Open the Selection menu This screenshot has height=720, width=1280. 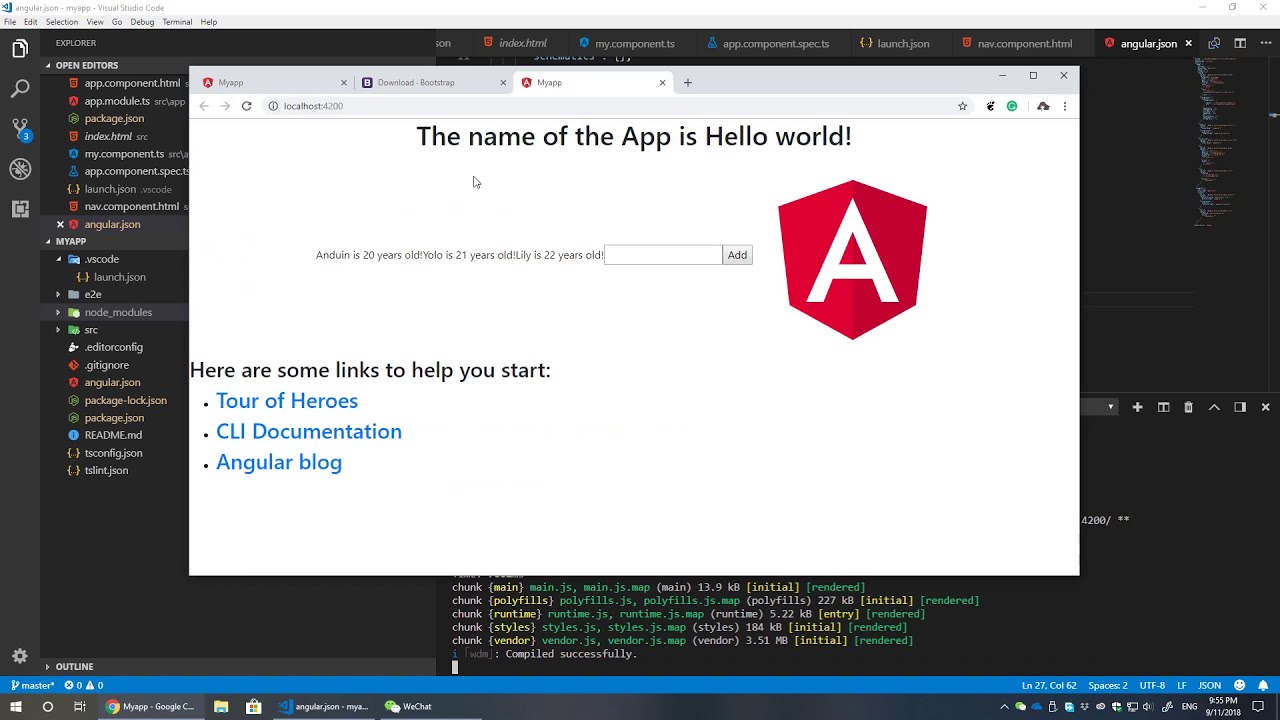point(62,22)
